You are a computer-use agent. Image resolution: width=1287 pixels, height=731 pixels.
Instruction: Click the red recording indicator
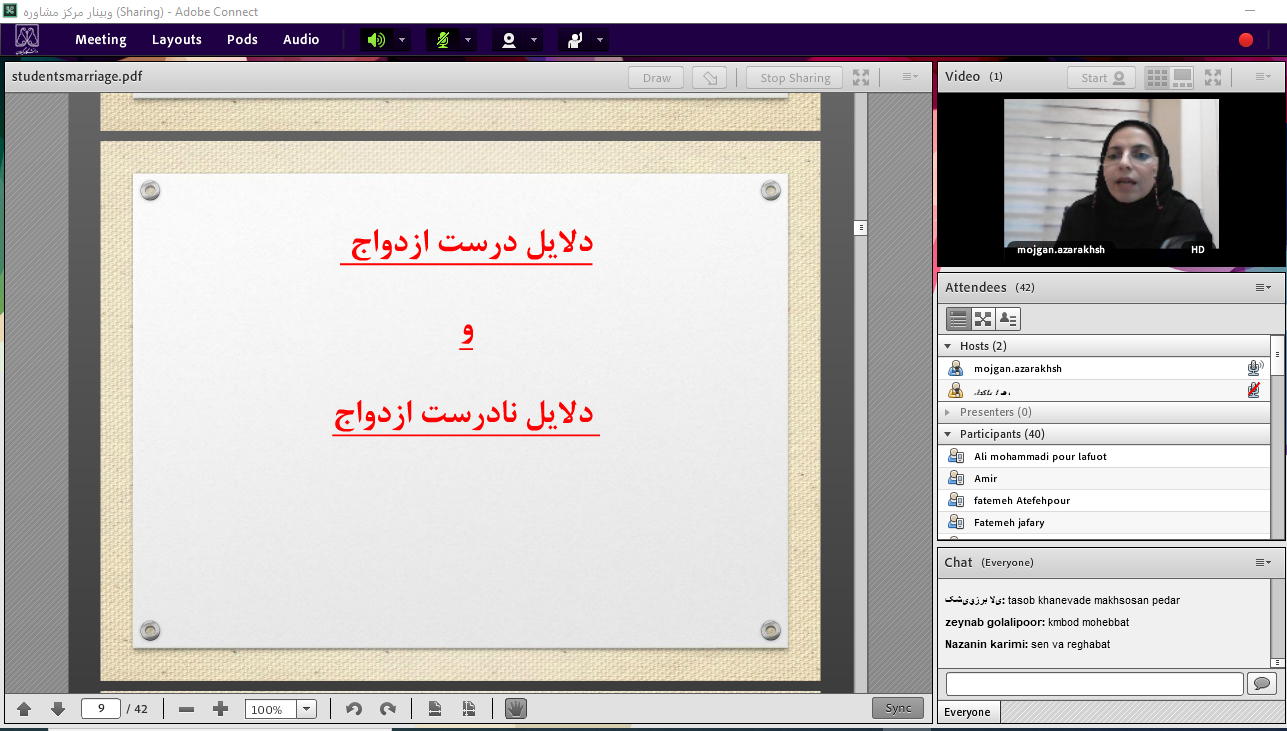tap(1245, 40)
